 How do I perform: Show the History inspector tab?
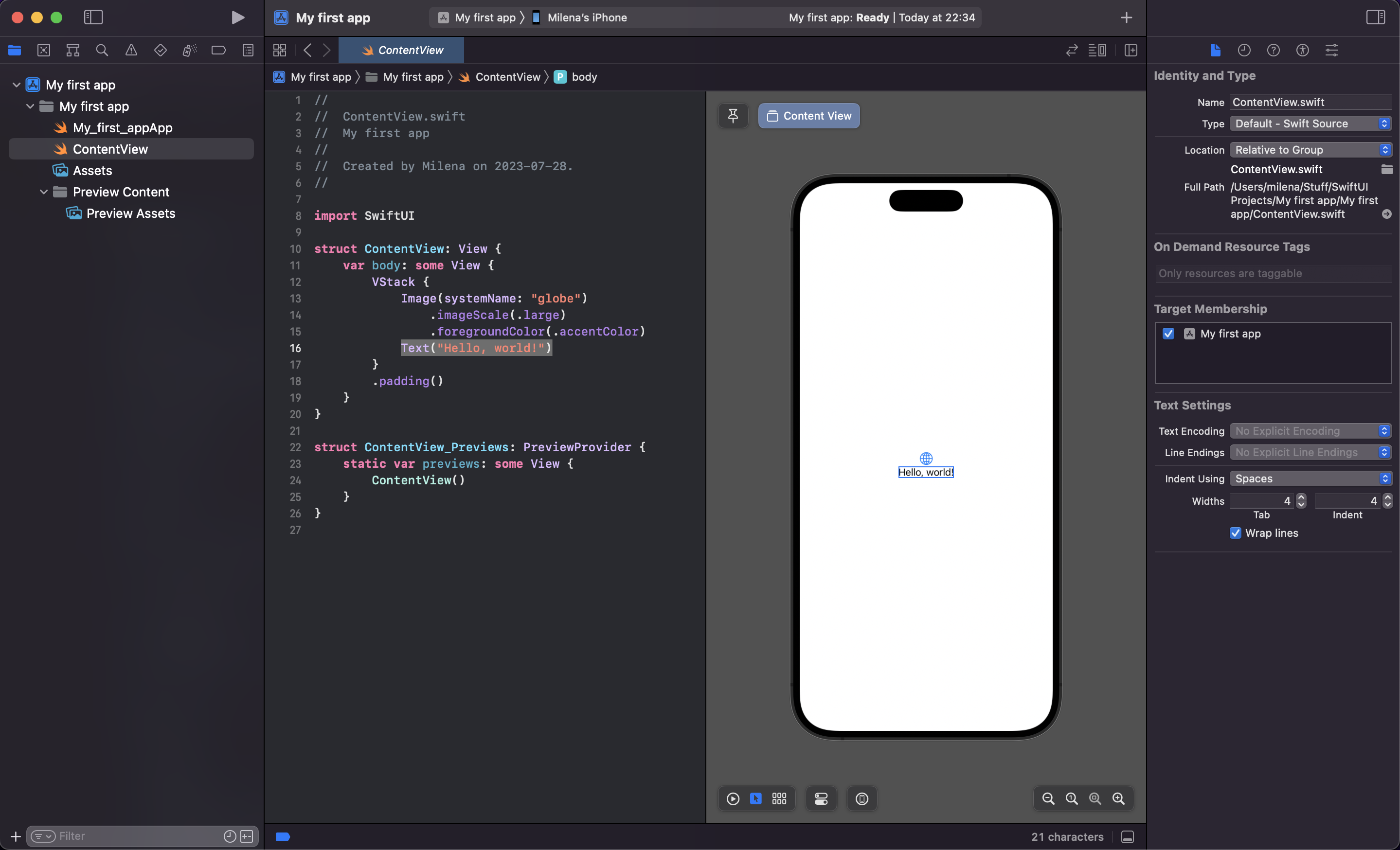1244,50
